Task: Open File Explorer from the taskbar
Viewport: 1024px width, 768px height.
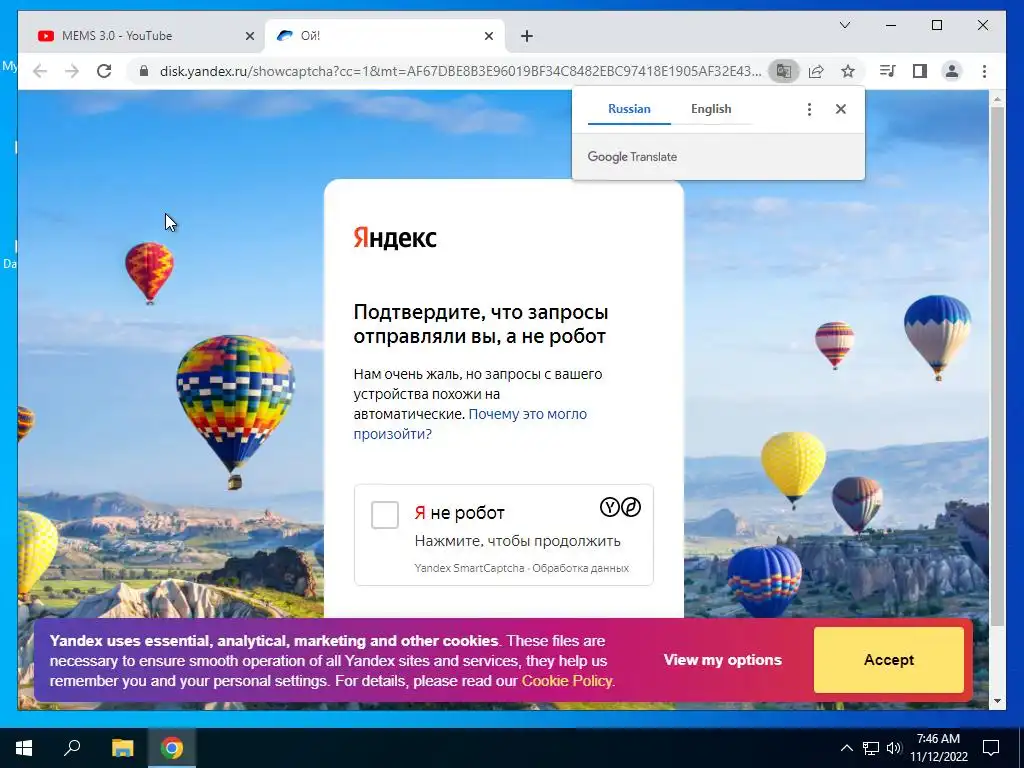Action: click(x=122, y=748)
